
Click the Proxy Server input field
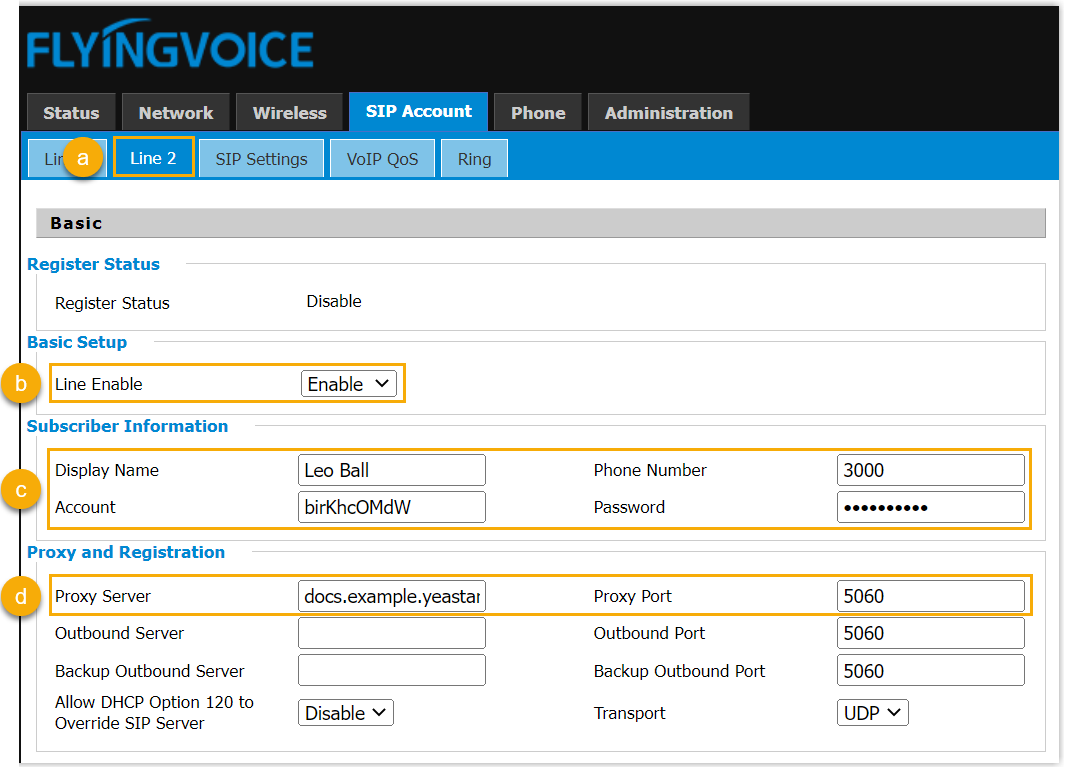391,597
